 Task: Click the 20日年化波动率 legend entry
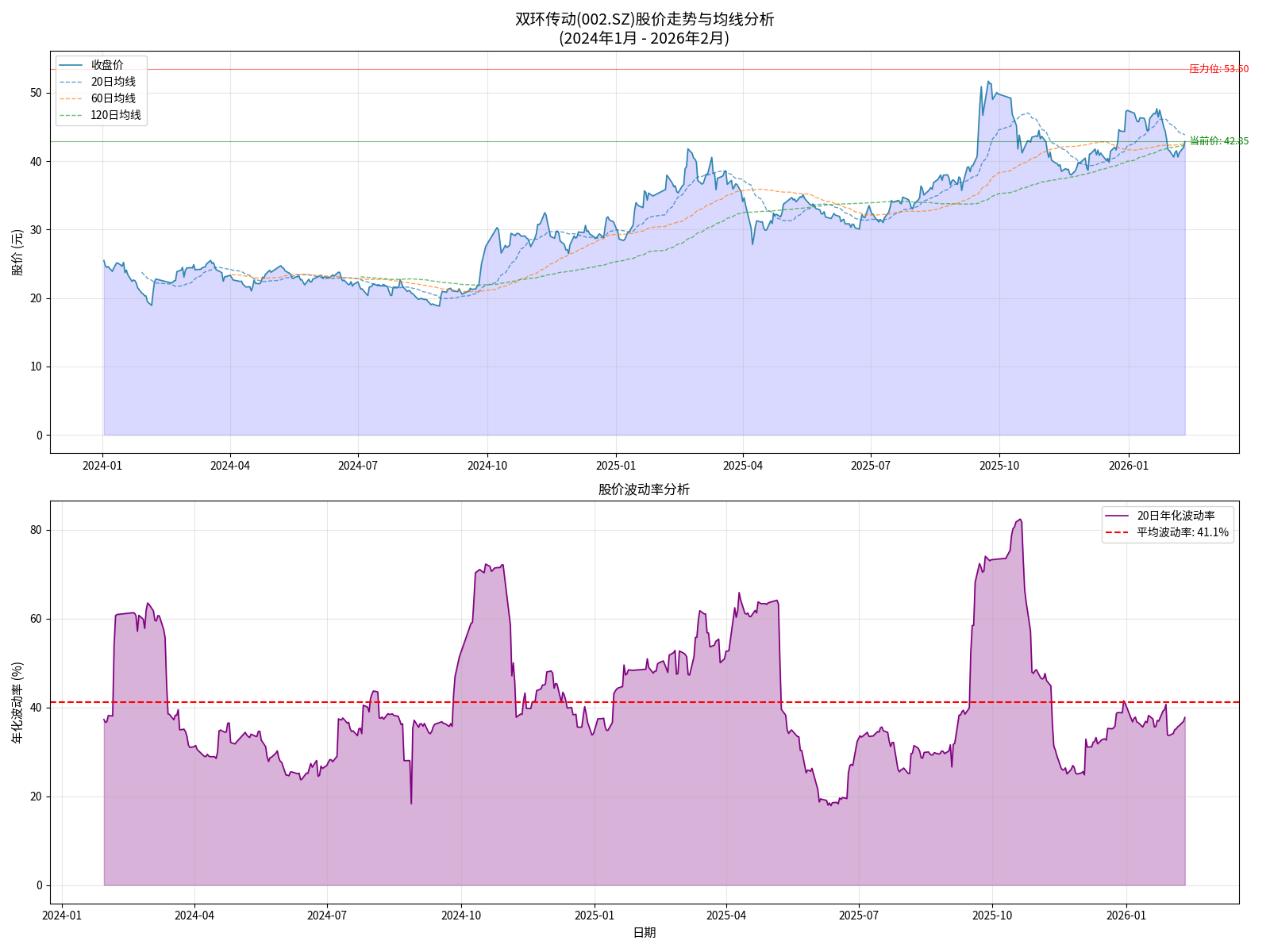(x=1176, y=516)
